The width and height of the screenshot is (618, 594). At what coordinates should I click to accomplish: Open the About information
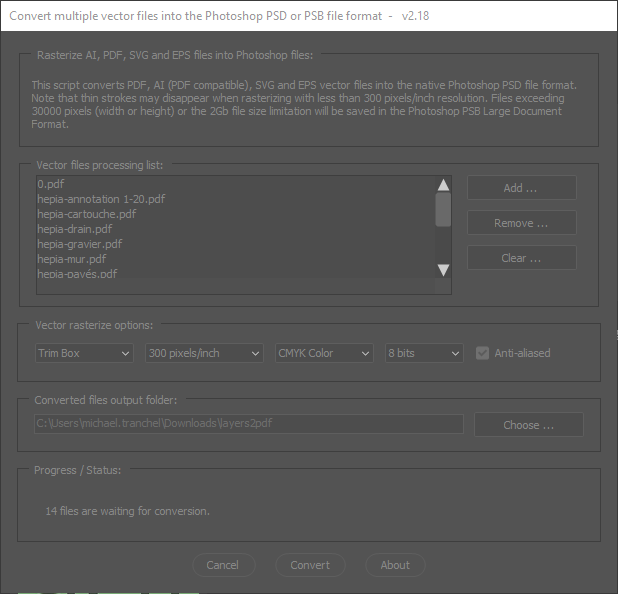click(x=395, y=565)
